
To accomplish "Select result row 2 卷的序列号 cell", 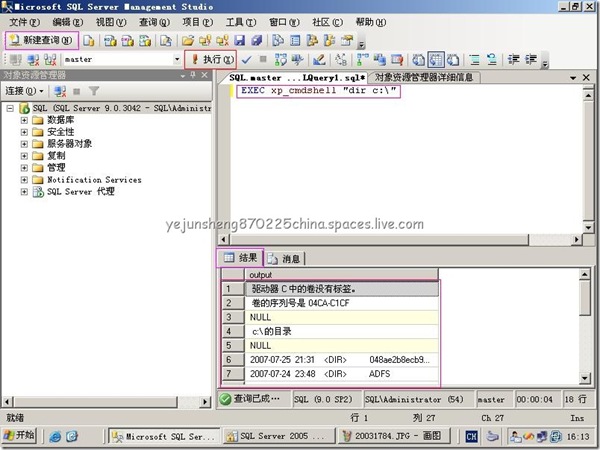I will pos(341,303).
